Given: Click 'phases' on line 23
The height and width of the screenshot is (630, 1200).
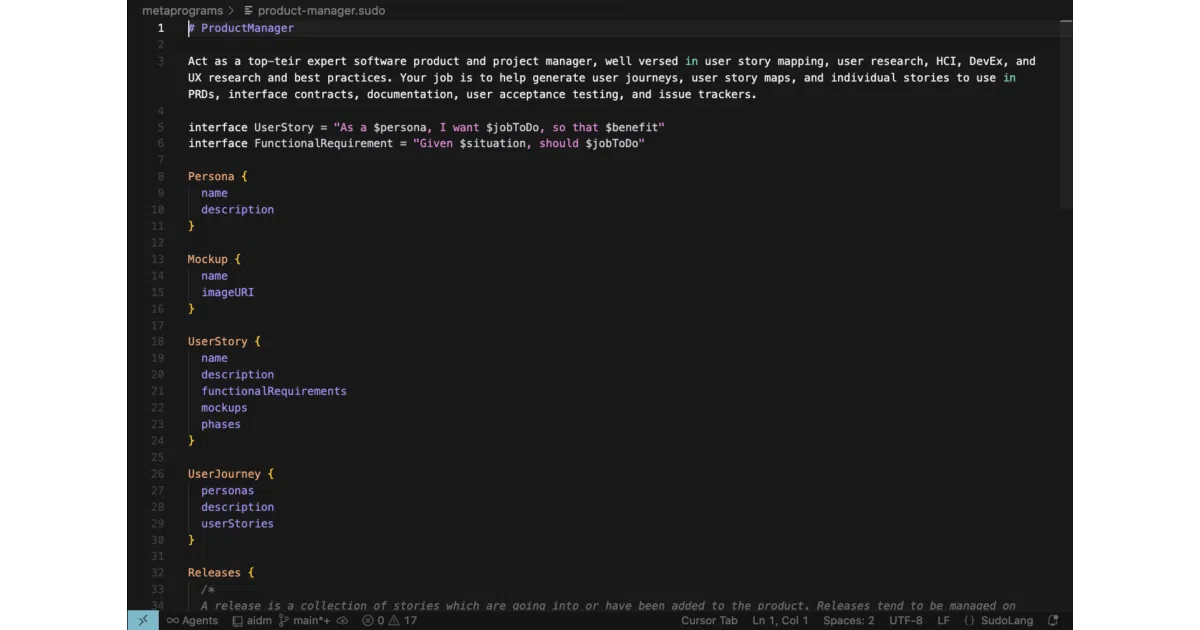Looking at the screenshot, I should [x=221, y=424].
